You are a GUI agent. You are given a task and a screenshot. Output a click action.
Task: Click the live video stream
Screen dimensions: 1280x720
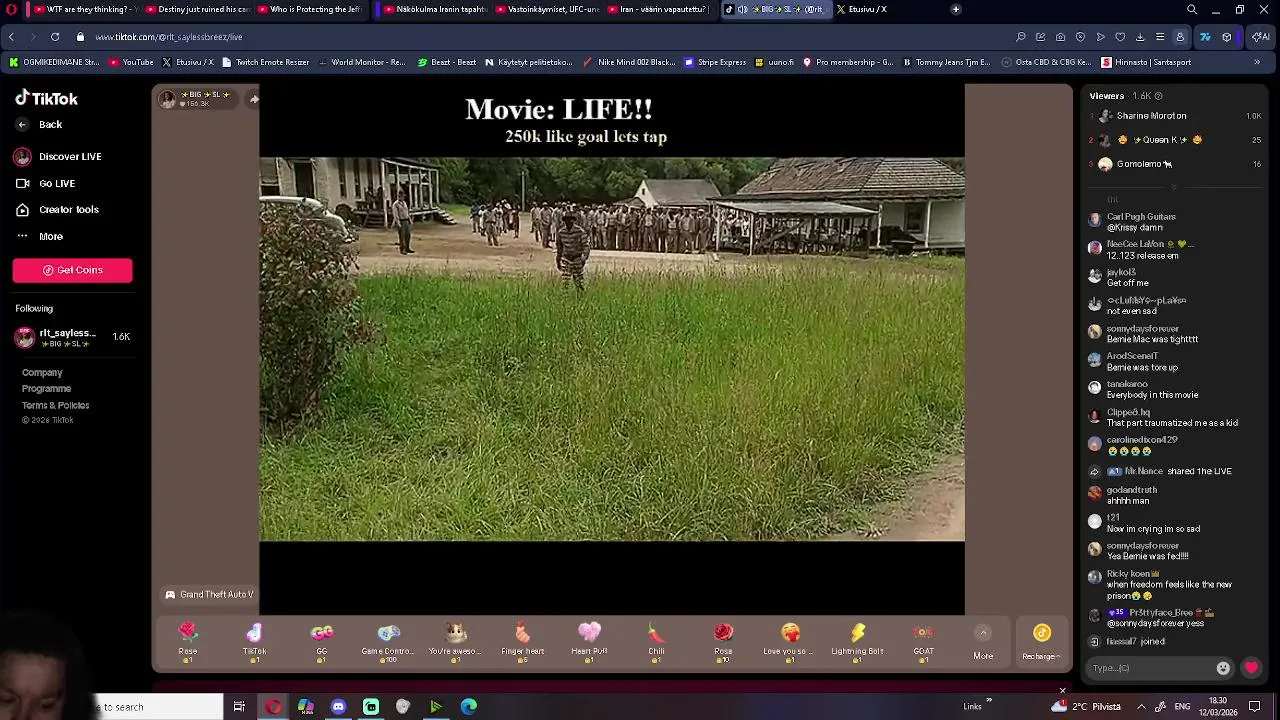612,349
